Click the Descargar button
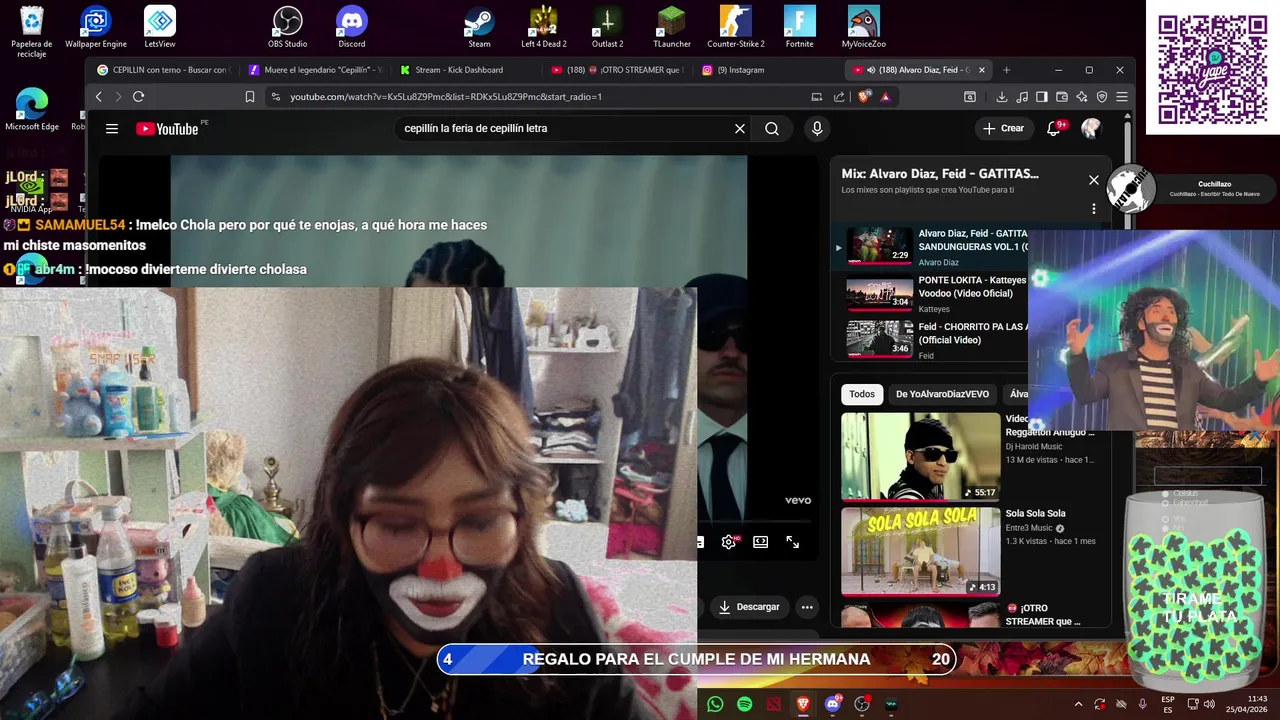The image size is (1280, 720). tap(750, 607)
